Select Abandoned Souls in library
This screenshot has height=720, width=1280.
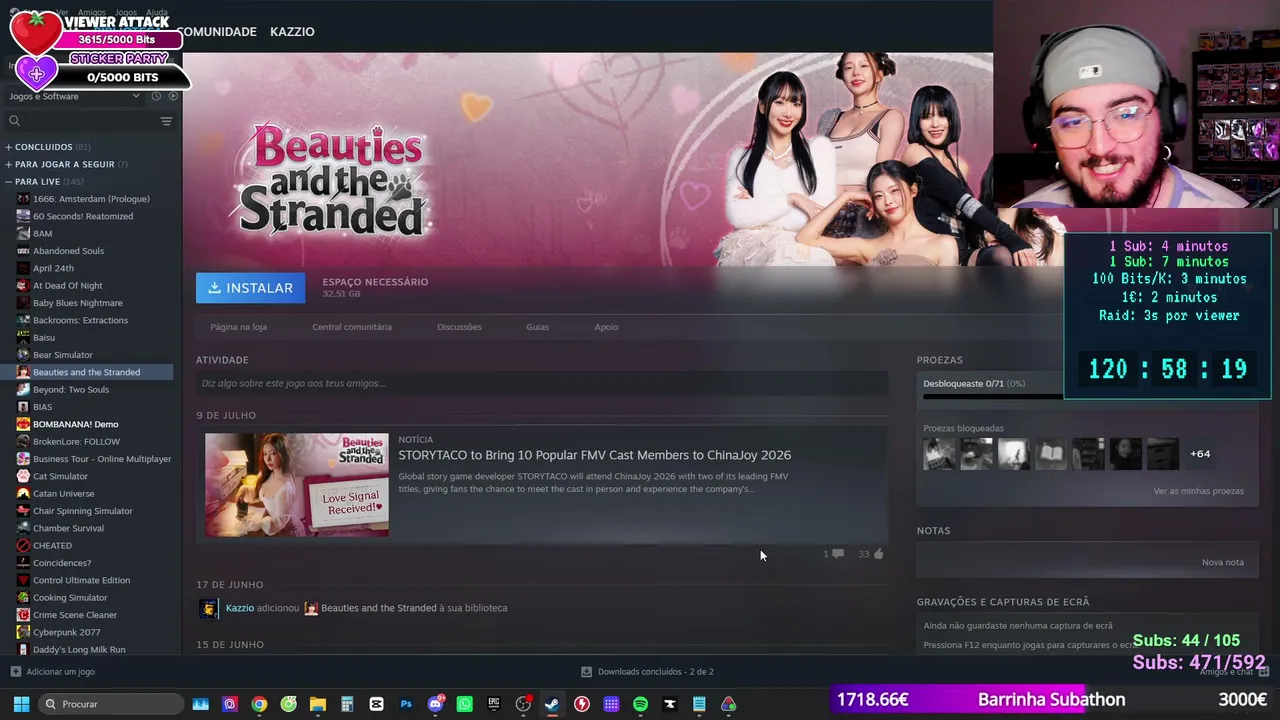pyautogui.click(x=68, y=251)
